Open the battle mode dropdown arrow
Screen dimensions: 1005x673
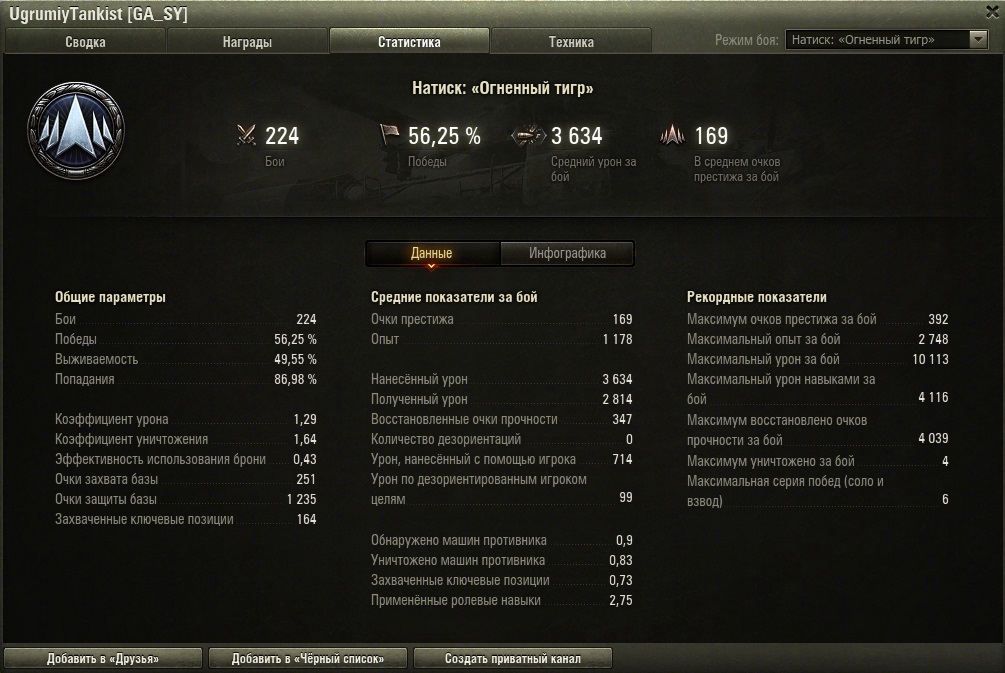[978, 40]
